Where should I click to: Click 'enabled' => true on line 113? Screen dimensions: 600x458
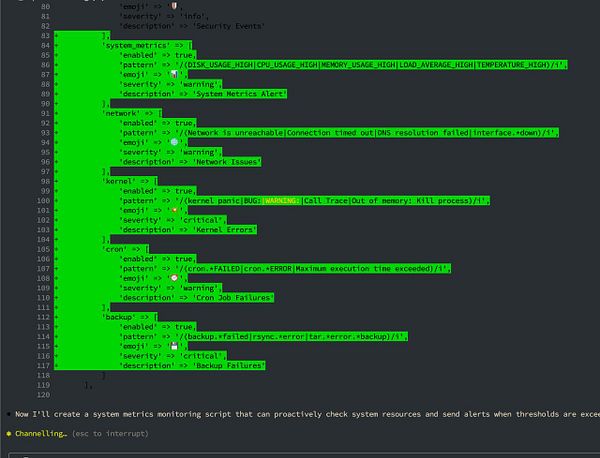point(156,327)
